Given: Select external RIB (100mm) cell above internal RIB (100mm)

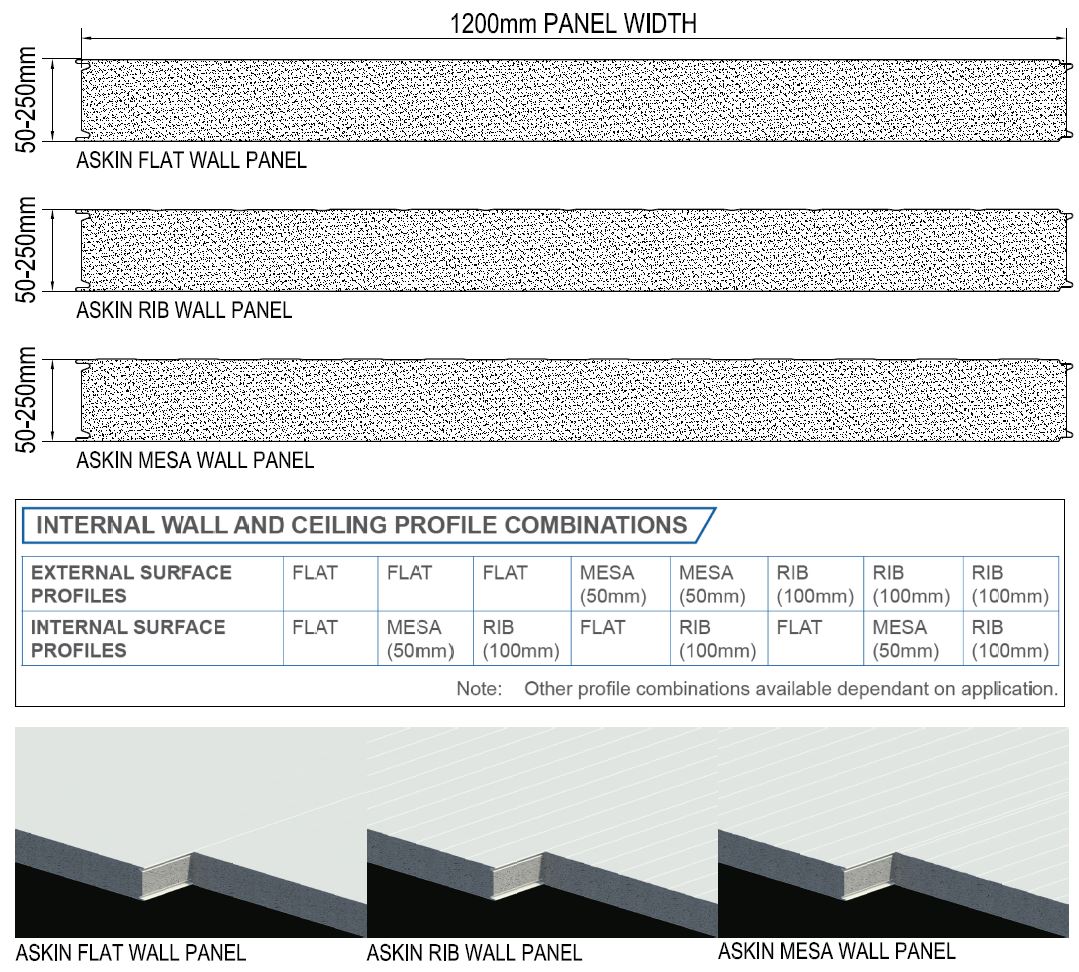Looking at the screenshot, I should pyautogui.click(x=1011, y=584).
